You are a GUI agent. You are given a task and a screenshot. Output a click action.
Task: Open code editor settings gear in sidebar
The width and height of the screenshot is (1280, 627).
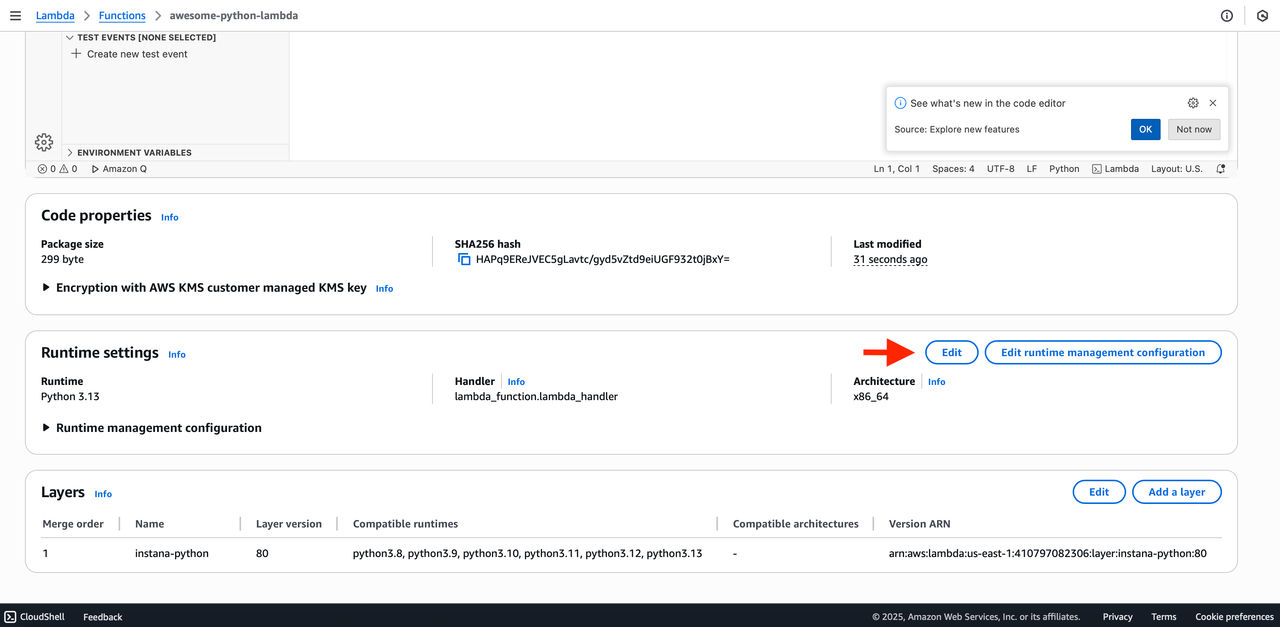[x=44, y=142]
